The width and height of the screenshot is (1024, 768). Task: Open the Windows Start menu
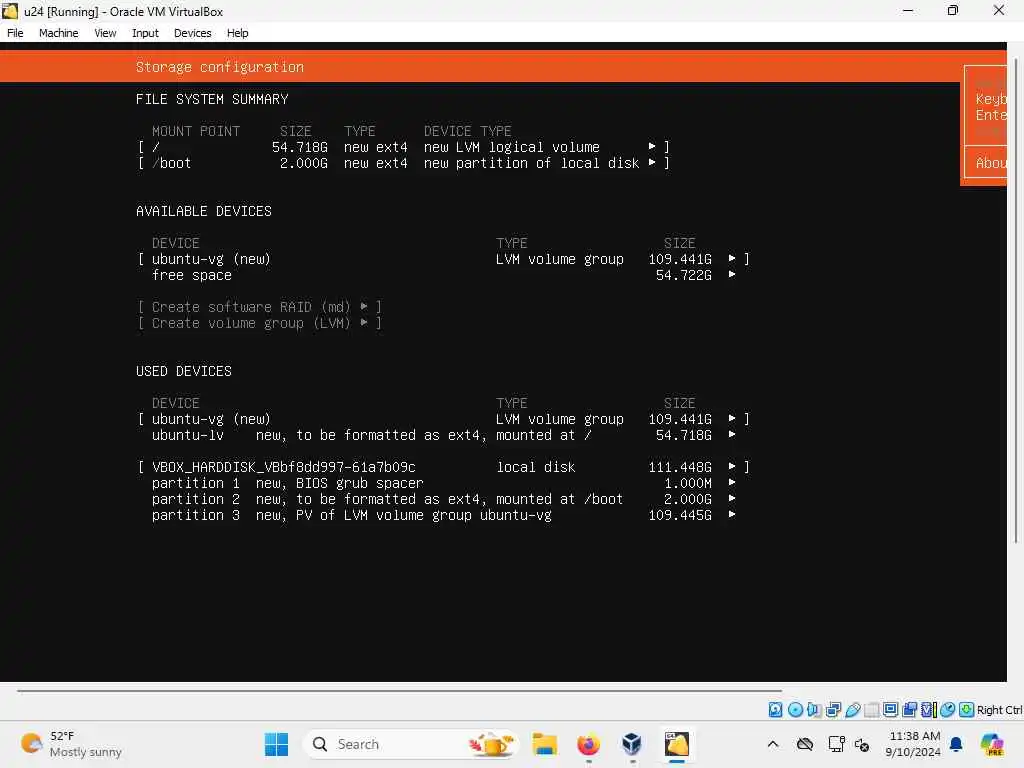pos(276,744)
